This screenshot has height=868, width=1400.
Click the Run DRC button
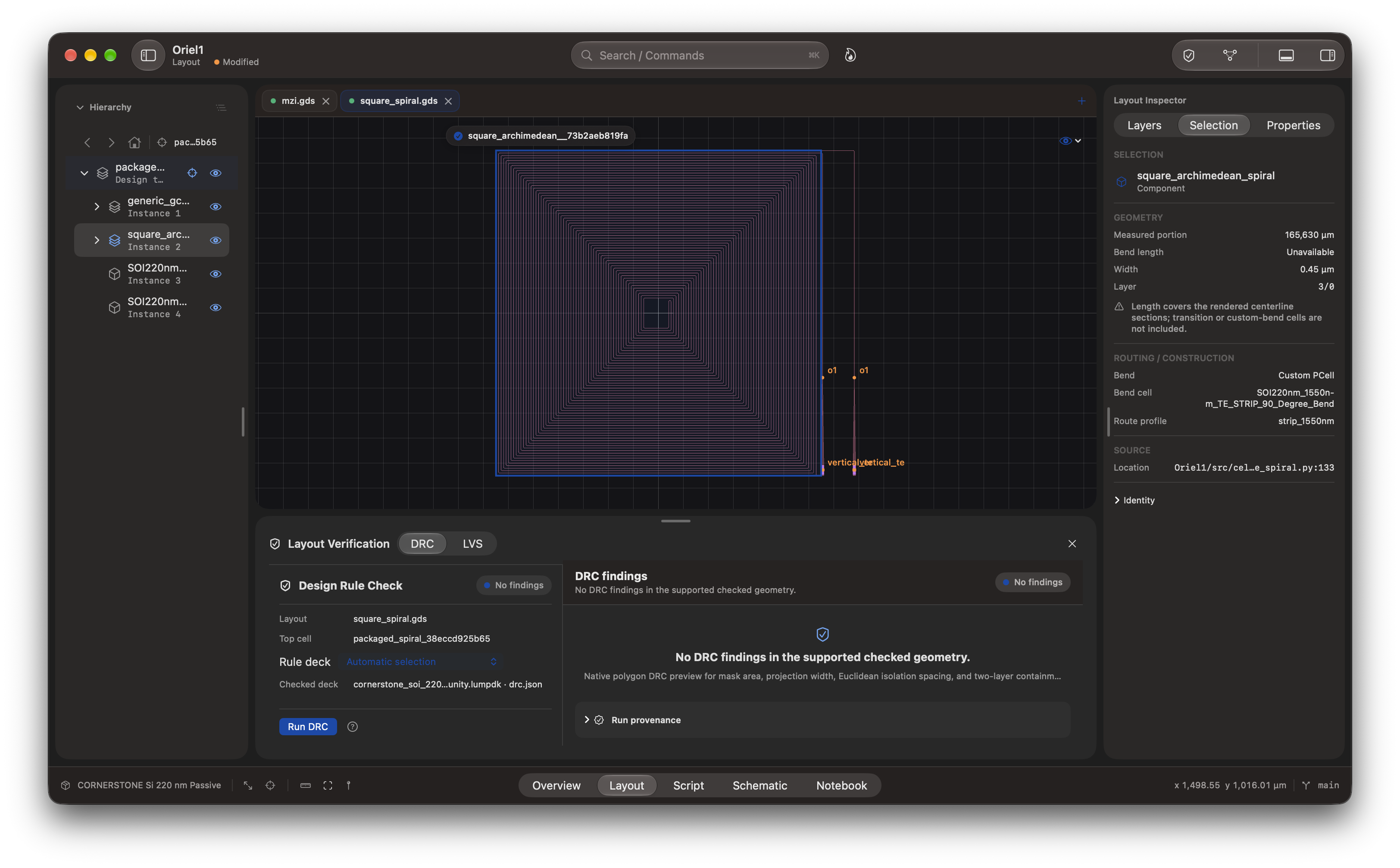[308, 727]
